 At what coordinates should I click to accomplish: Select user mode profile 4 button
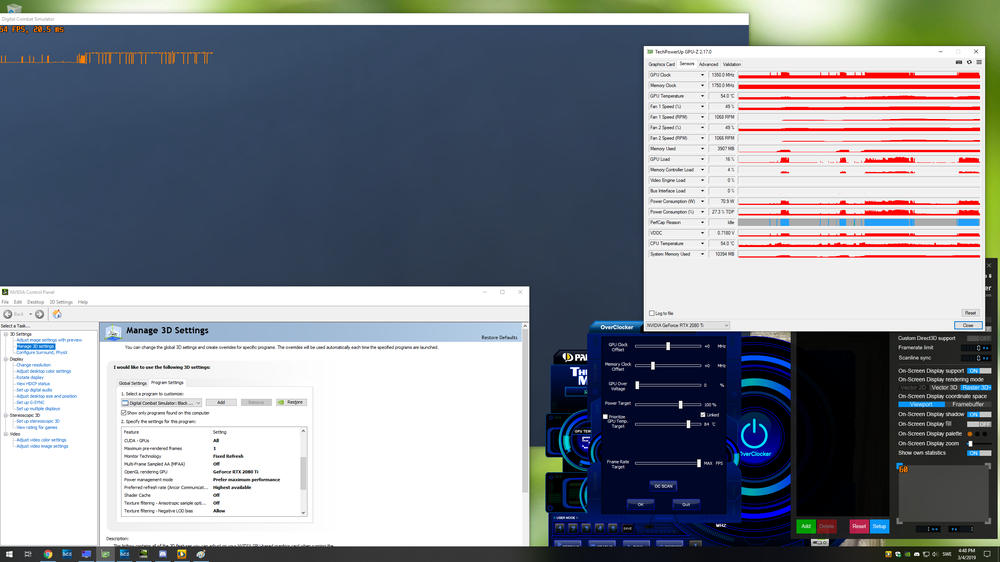599,528
